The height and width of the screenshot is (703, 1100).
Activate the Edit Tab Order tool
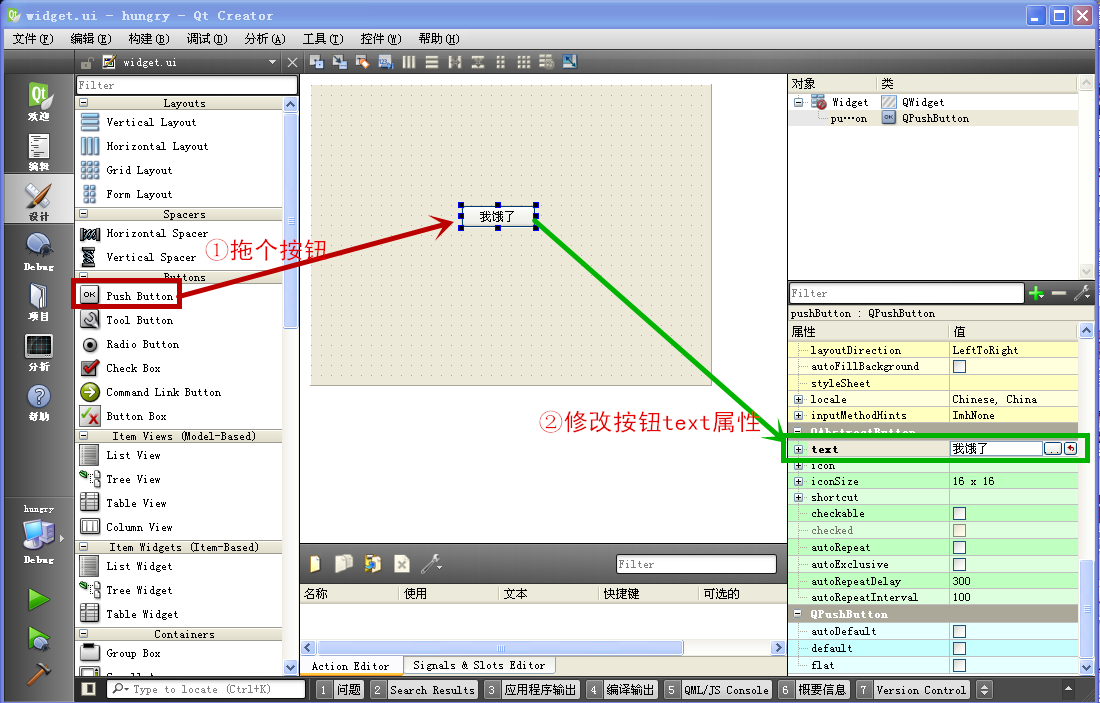click(386, 62)
